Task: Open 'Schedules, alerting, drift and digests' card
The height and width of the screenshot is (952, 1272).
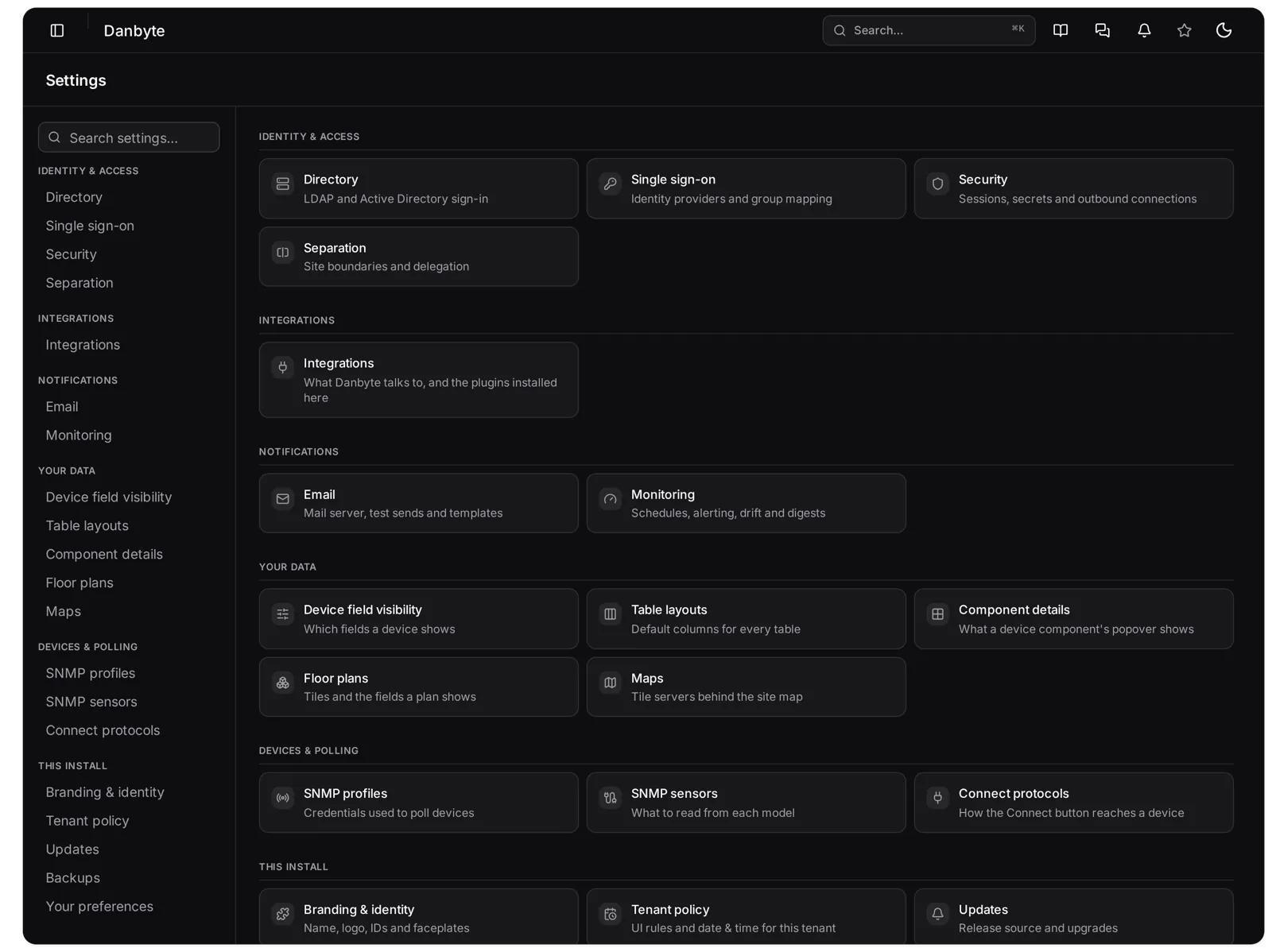Action: pos(746,504)
